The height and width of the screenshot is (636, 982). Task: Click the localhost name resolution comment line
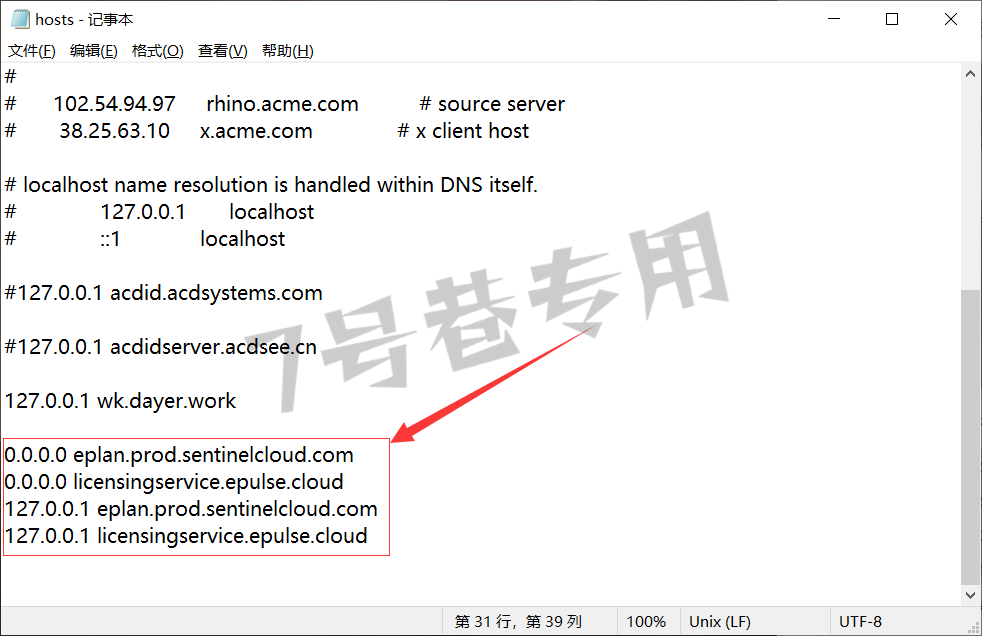[271, 185]
